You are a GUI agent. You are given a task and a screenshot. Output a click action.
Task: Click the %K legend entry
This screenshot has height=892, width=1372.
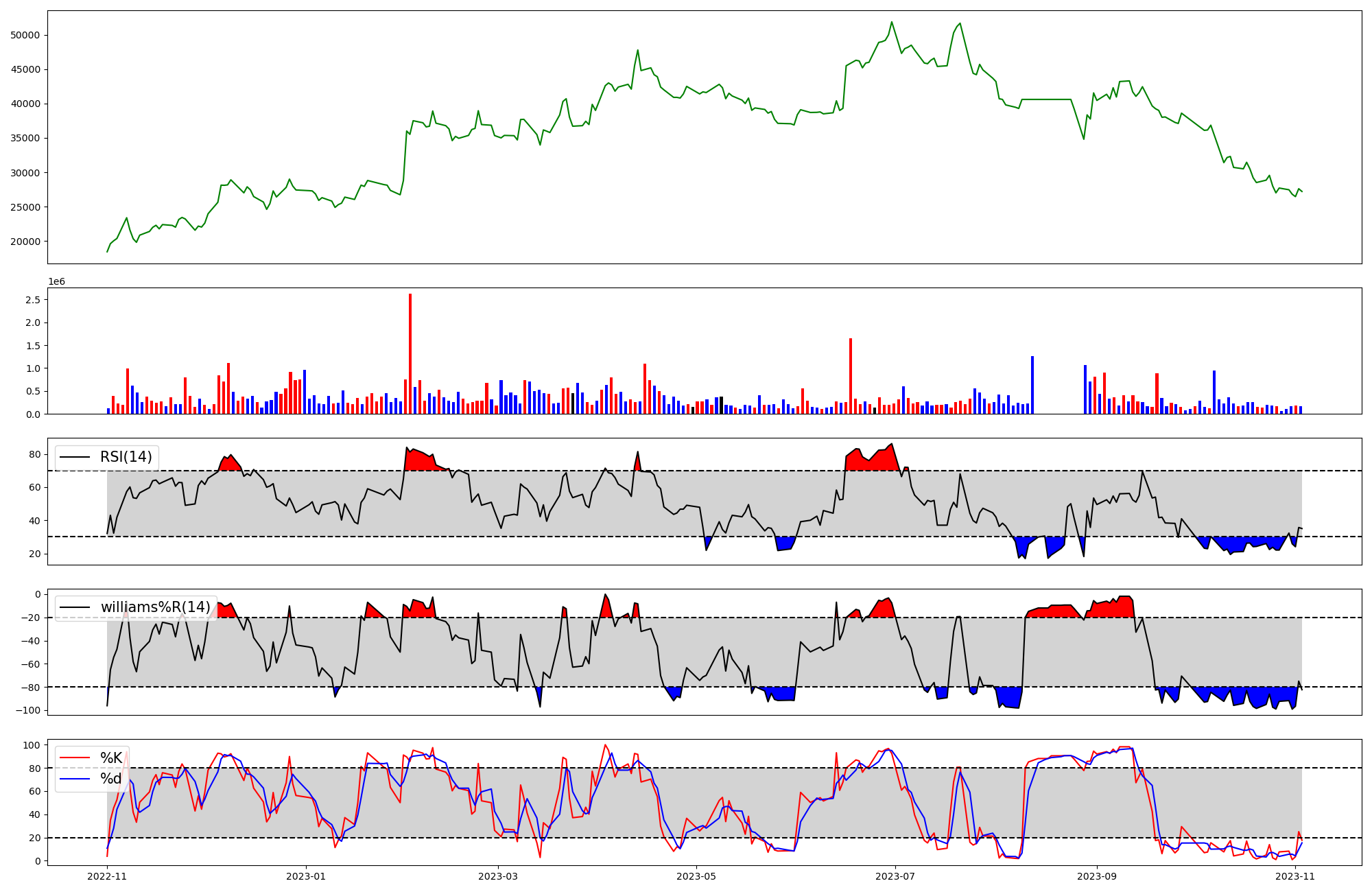point(111,758)
